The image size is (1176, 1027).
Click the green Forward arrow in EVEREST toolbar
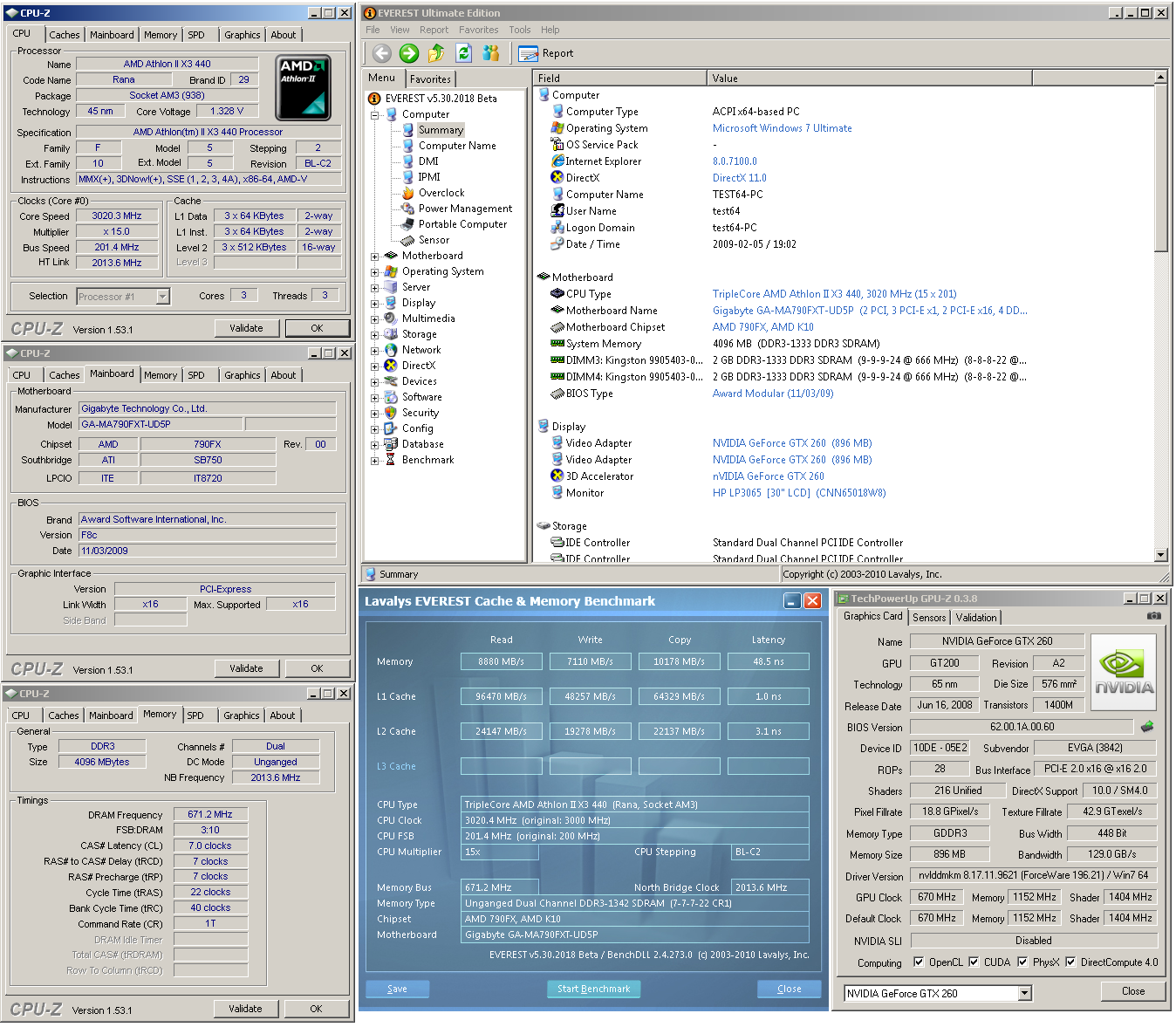[409, 53]
